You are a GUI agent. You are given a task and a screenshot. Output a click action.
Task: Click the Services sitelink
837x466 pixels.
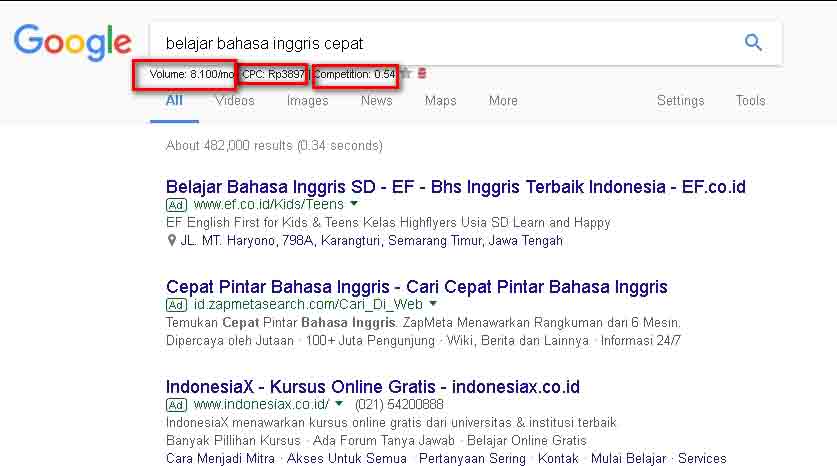[x=702, y=459]
